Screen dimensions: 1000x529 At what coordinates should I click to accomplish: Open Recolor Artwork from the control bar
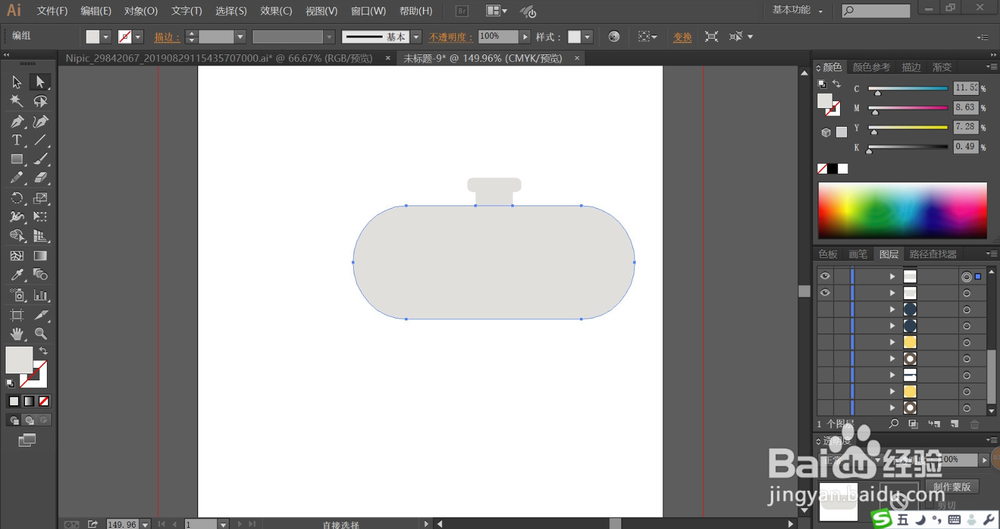click(614, 36)
